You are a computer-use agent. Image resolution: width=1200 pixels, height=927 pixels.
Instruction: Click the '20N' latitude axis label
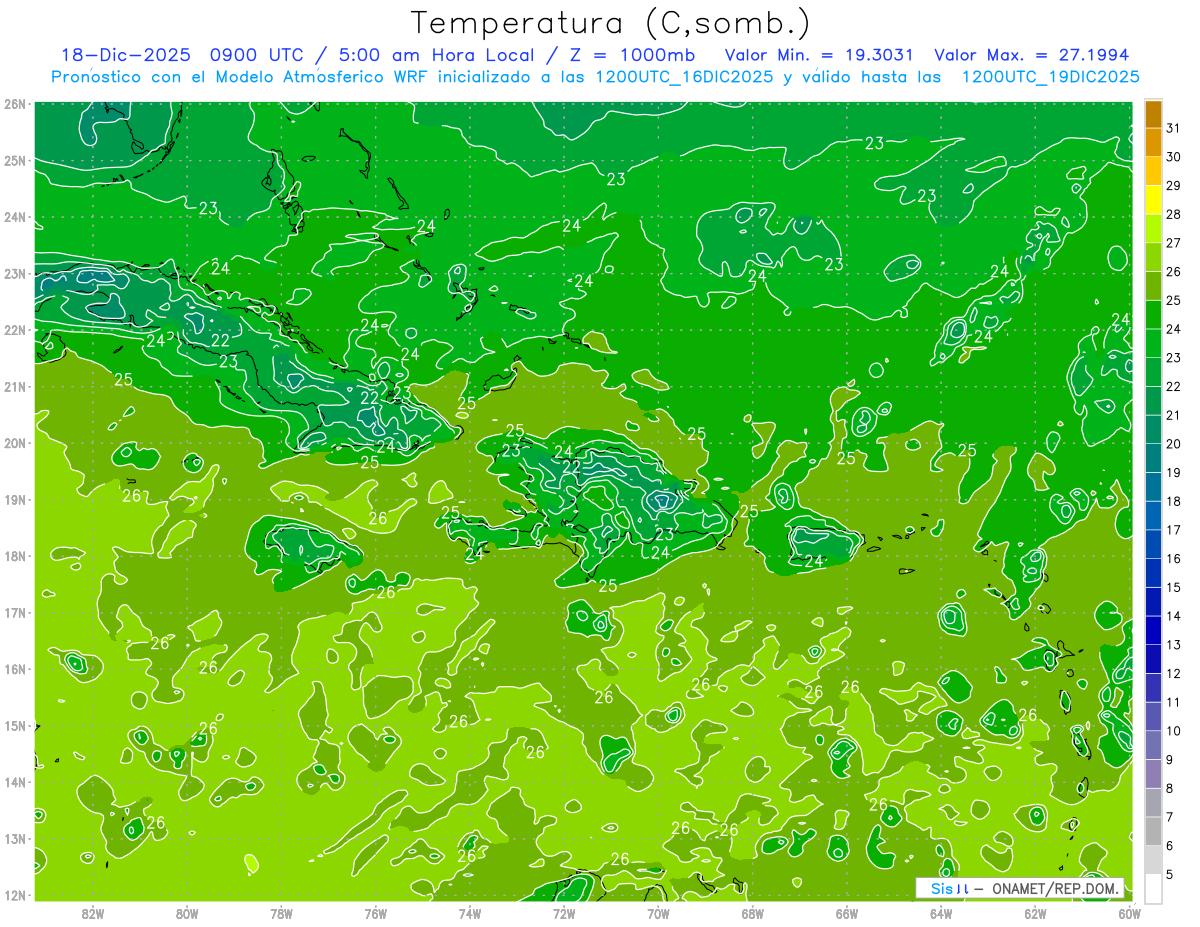pyautogui.click(x=15, y=443)
